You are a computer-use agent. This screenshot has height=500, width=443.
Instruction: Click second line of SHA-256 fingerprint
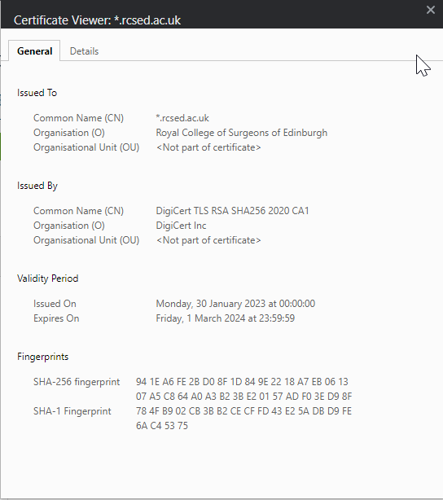point(244,396)
